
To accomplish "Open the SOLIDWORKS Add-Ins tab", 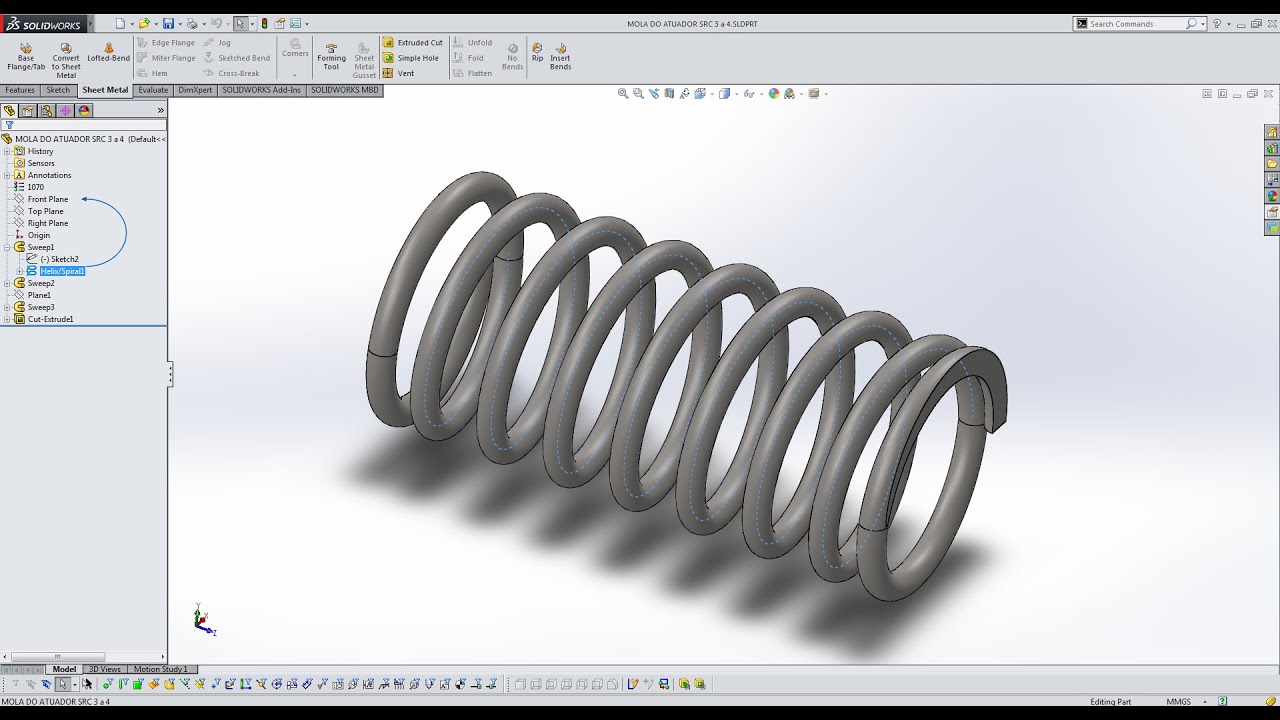I will pyautogui.click(x=261, y=90).
